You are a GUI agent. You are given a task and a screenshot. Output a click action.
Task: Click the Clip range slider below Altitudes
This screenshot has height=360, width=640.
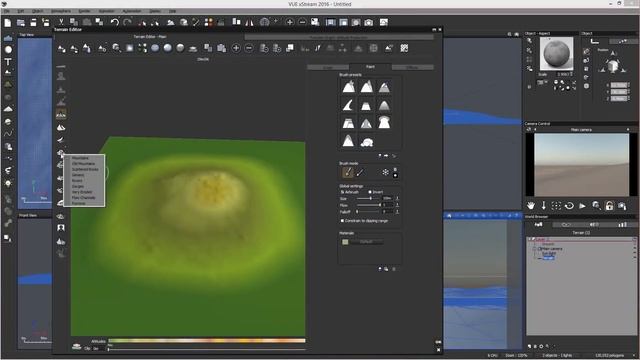pos(207,349)
